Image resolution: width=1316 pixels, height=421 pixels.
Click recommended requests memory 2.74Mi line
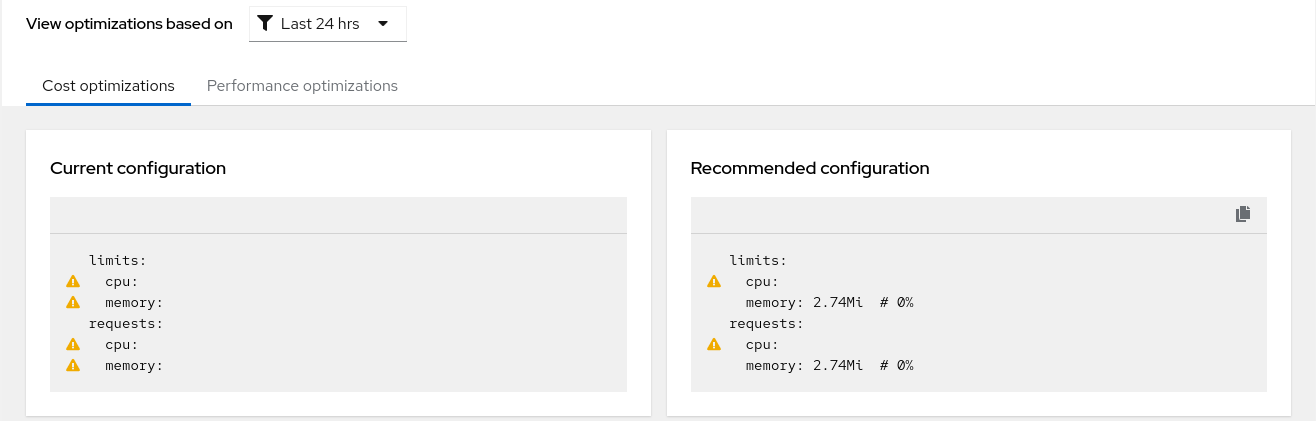coord(829,366)
